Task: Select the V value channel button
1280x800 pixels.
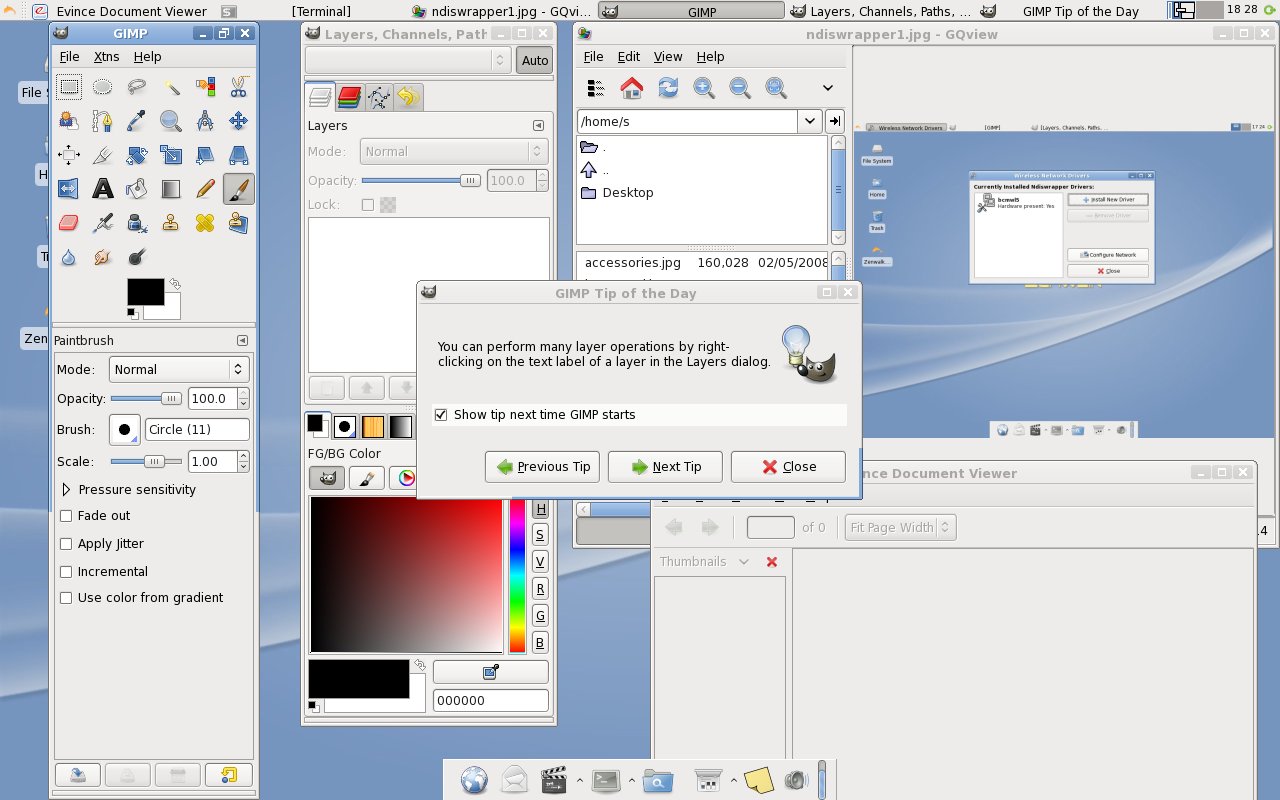Action: 540,562
